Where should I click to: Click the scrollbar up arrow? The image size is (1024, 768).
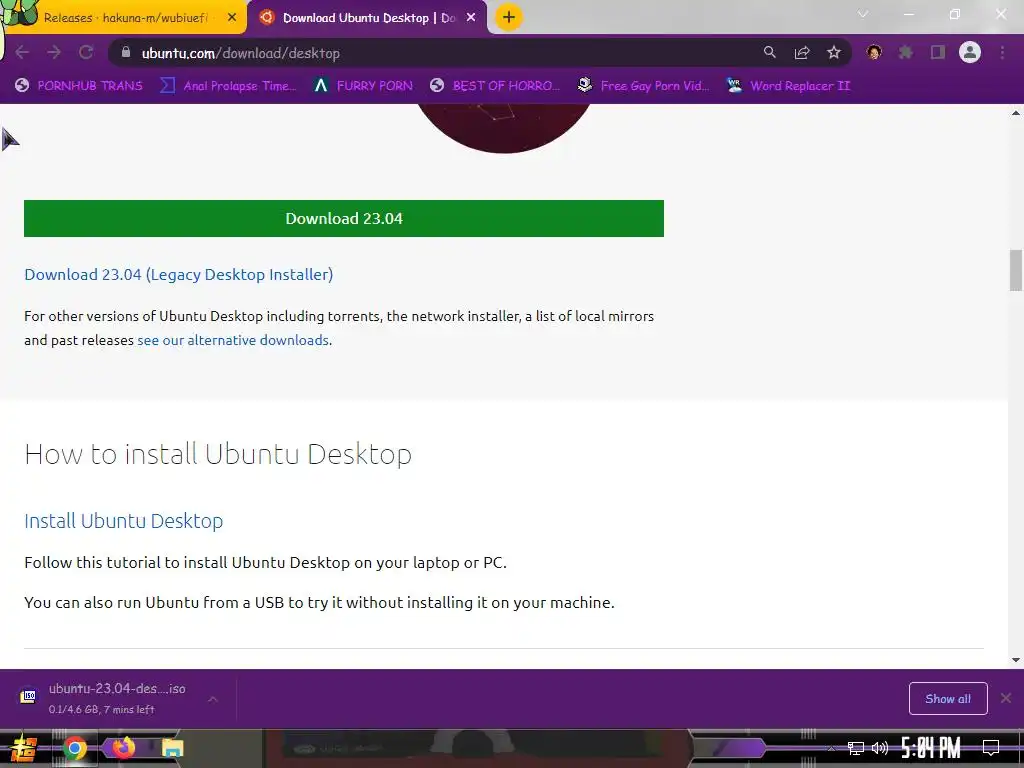[1016, 113]
